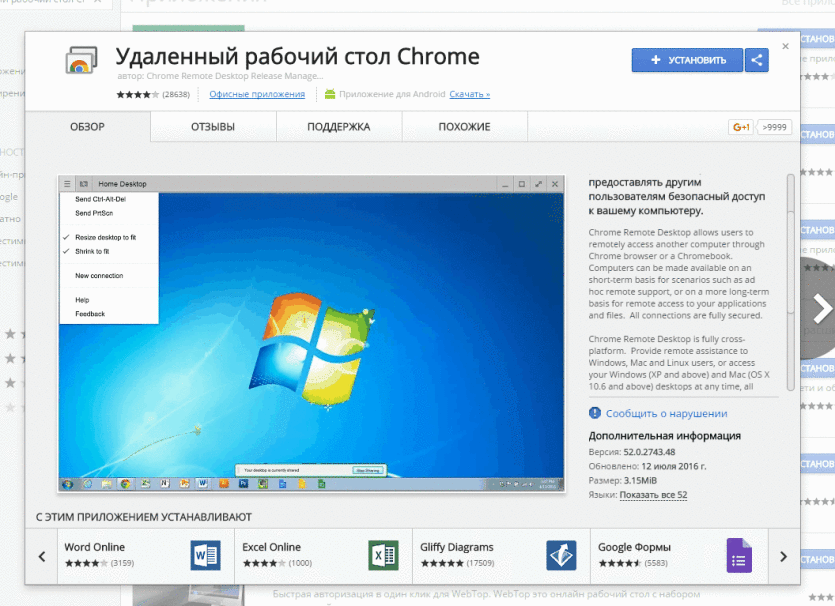Click the Word icon in the screenshot taskbar
Screen dimensions: 835x606
203,484
